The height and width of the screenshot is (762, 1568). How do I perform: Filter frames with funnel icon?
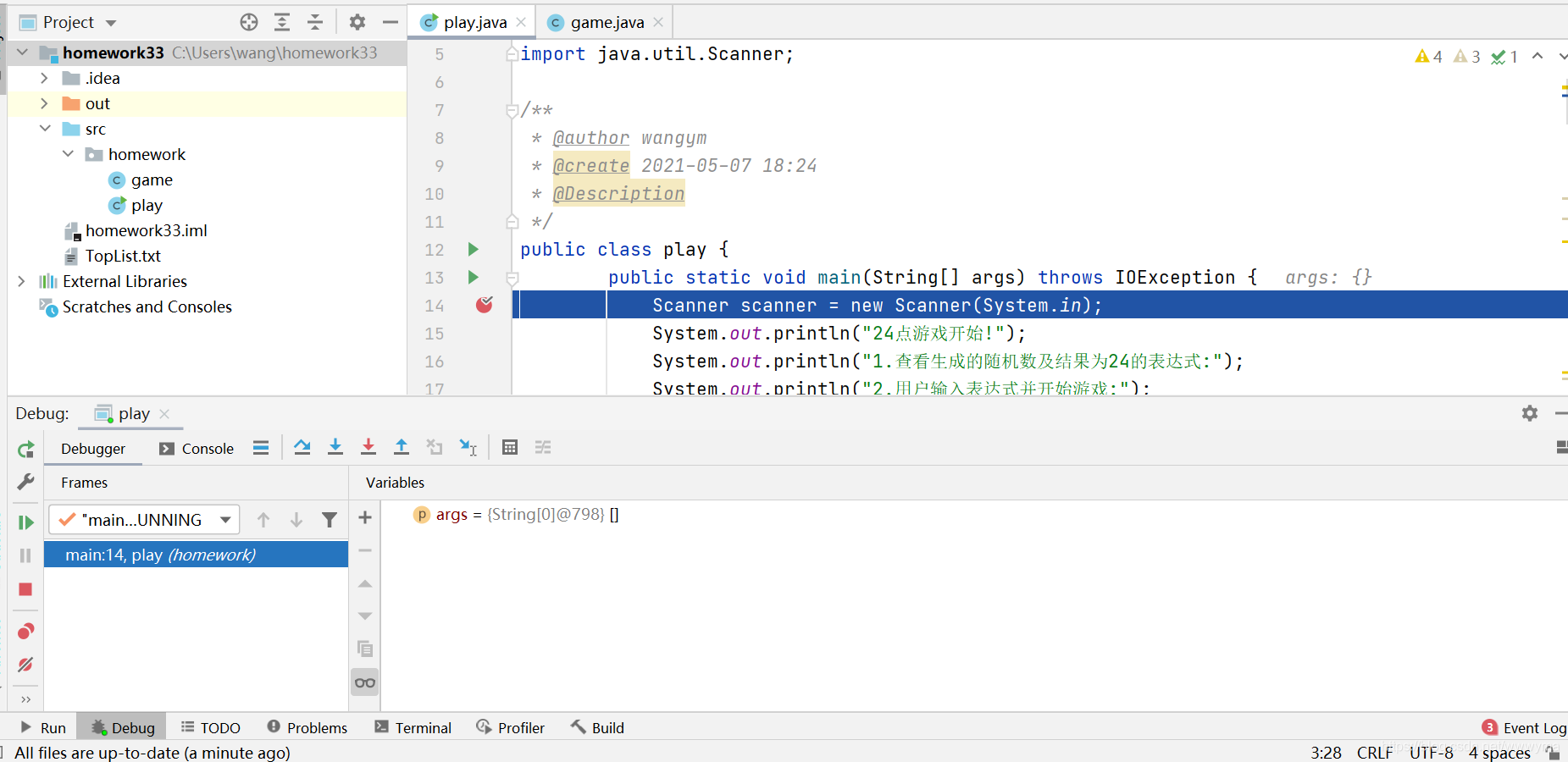pyautogui.click(x=330, y=520)
